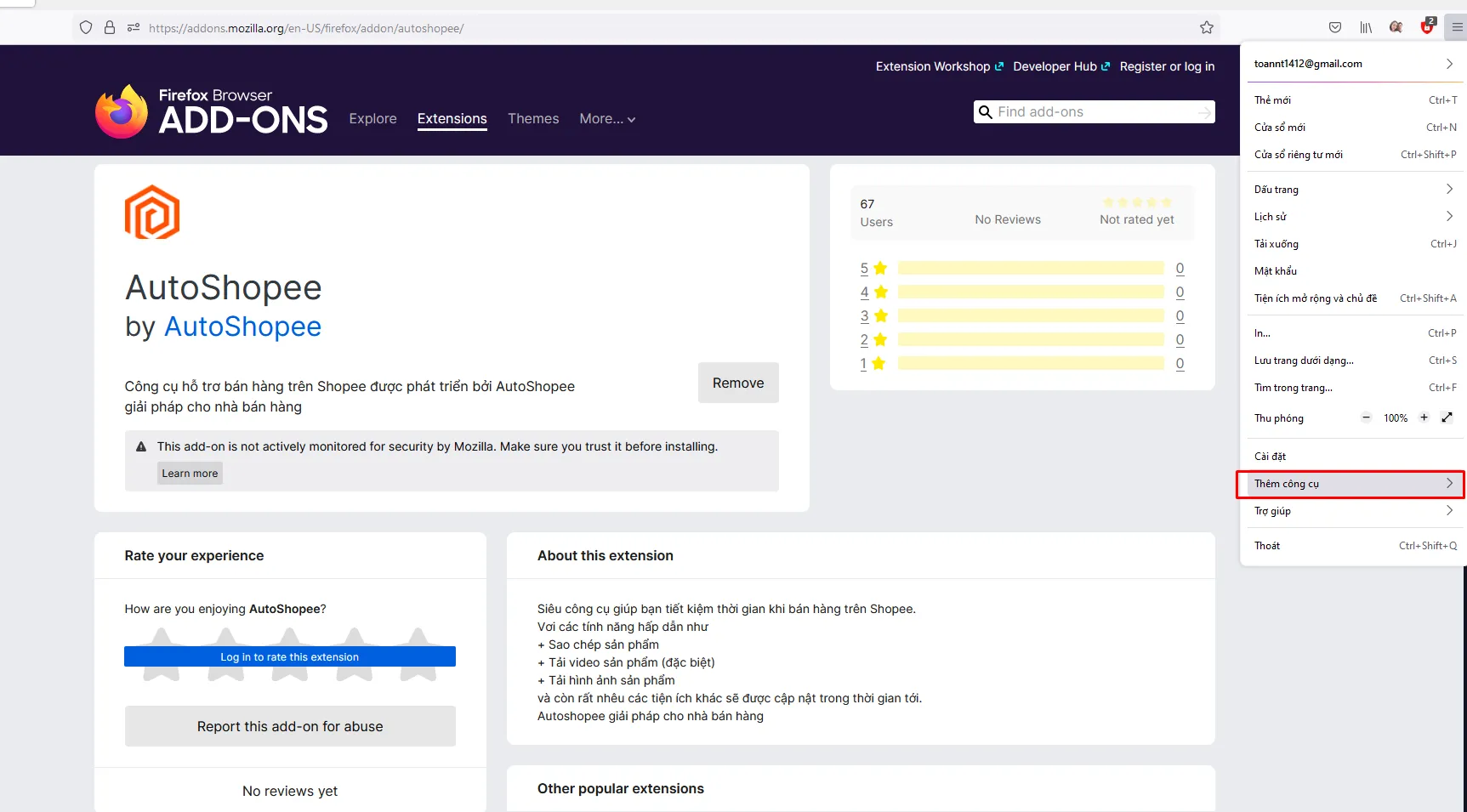Click the search submit arrow

coord(1204,112)
